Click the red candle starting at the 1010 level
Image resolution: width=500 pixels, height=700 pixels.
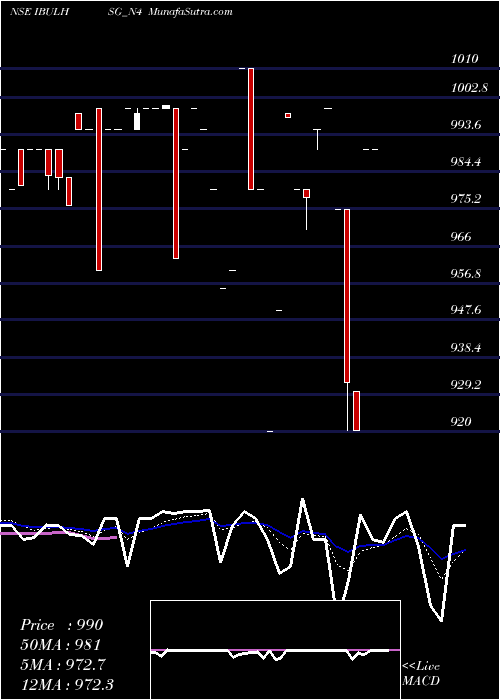[x=251, y=129]
